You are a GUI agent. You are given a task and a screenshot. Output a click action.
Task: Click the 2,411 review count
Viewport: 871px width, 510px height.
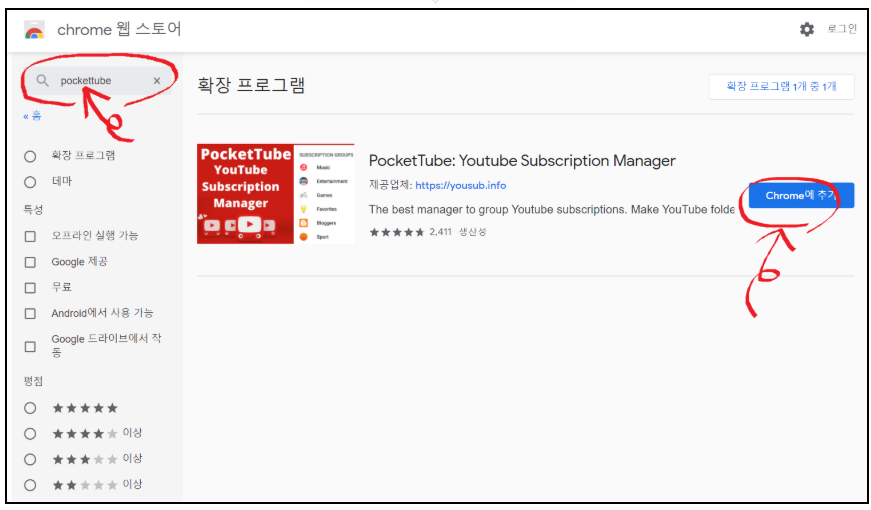[440, 232]
